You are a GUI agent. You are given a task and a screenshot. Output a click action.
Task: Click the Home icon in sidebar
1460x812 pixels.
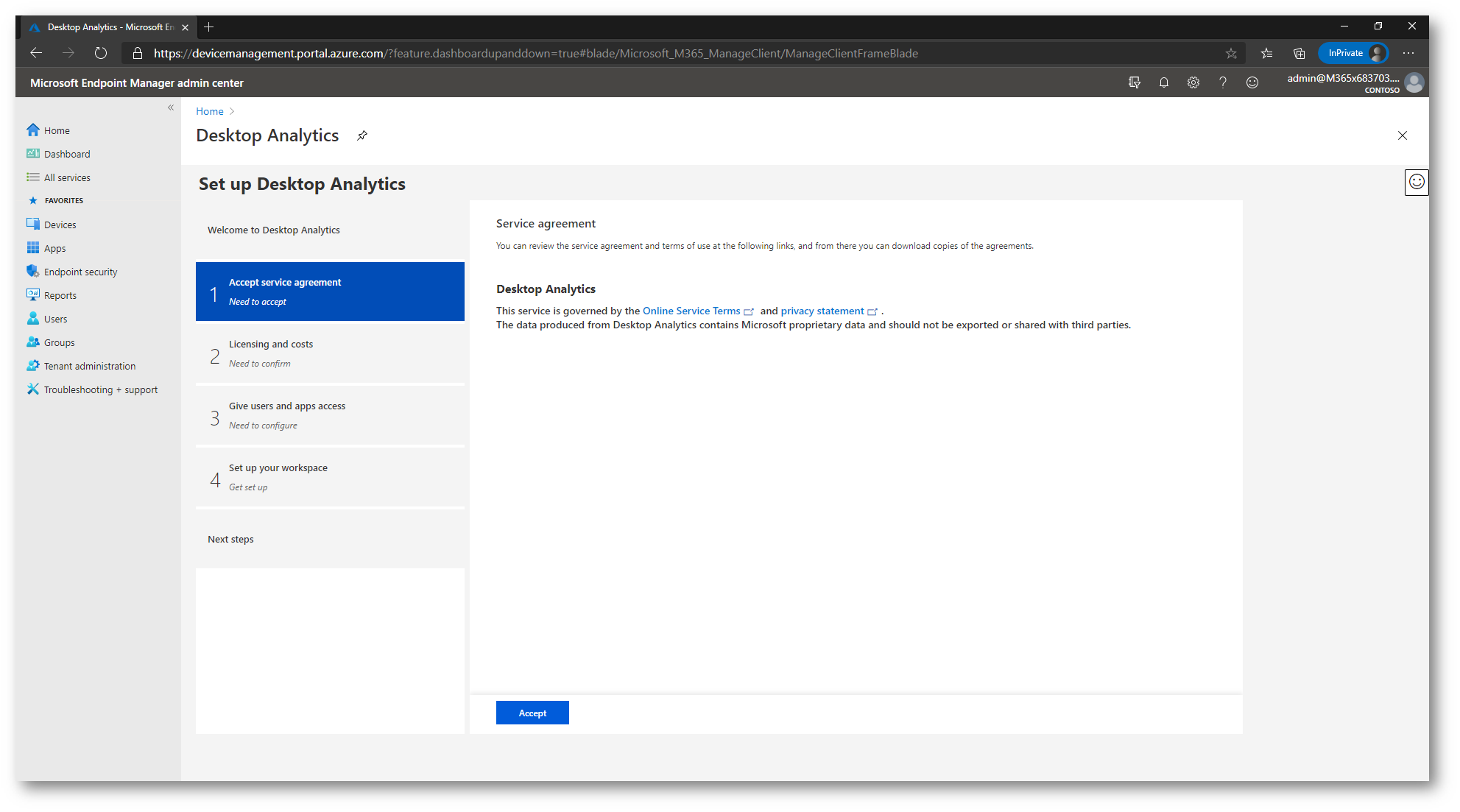coord(33,130)
